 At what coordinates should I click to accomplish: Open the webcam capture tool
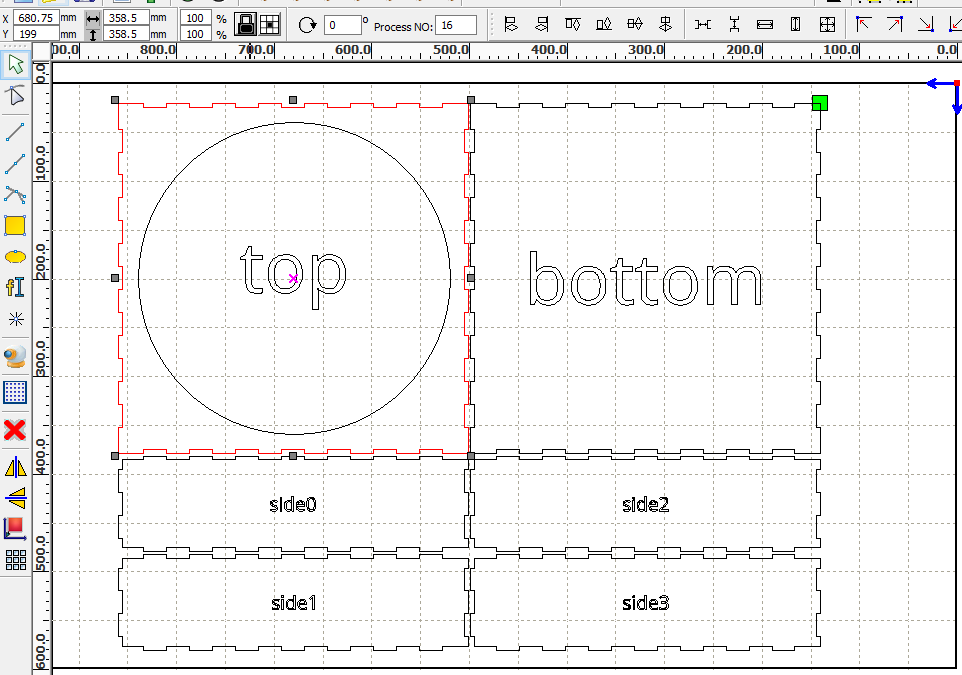(x=15, y=356)
